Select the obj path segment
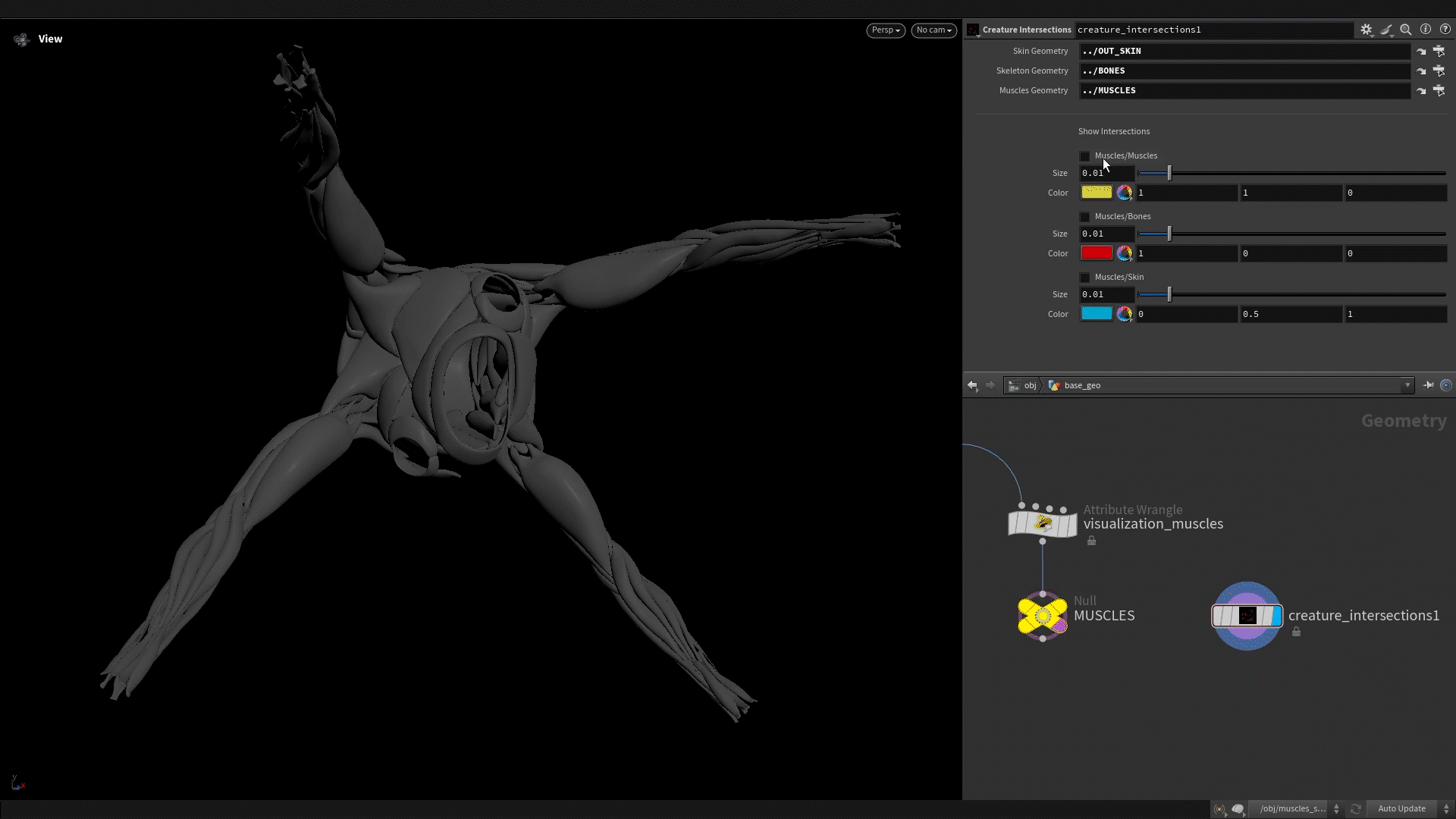Image resolution: width=1456 pixels, height=819 pixels. pyautogui.click(x=1030, y=385)
